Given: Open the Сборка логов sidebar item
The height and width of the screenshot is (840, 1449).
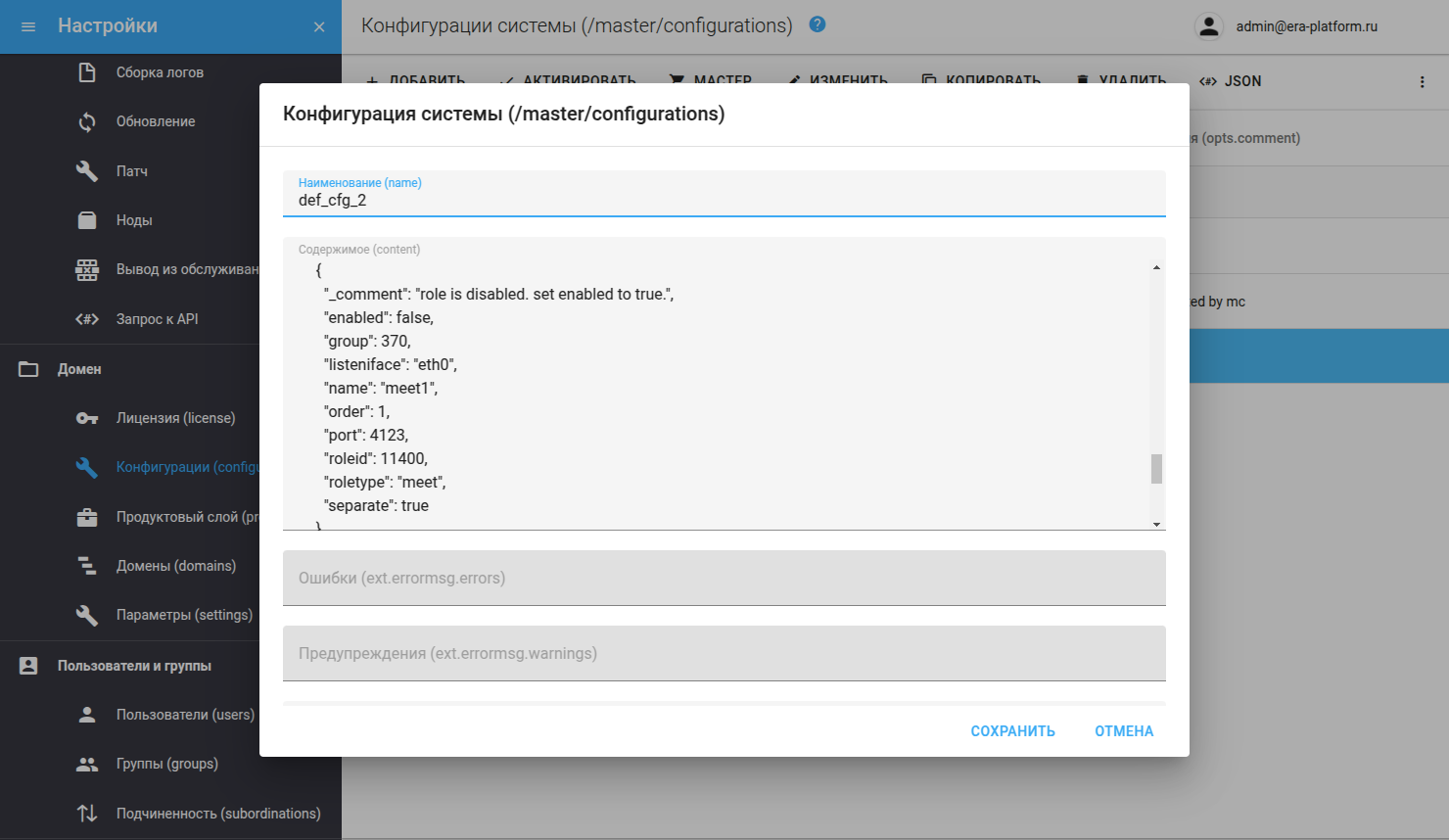Looking at the screenshot, I should point(88,71).
